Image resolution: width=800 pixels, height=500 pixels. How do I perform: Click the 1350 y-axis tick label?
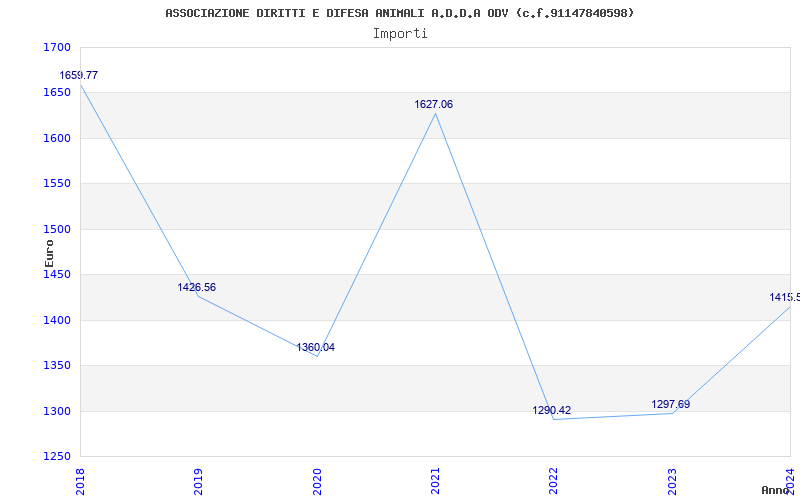57,365
